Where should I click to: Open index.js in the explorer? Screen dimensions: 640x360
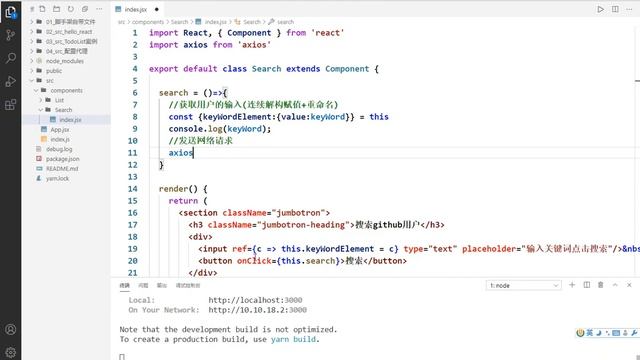pyautogui.click(x=60, y=139)
